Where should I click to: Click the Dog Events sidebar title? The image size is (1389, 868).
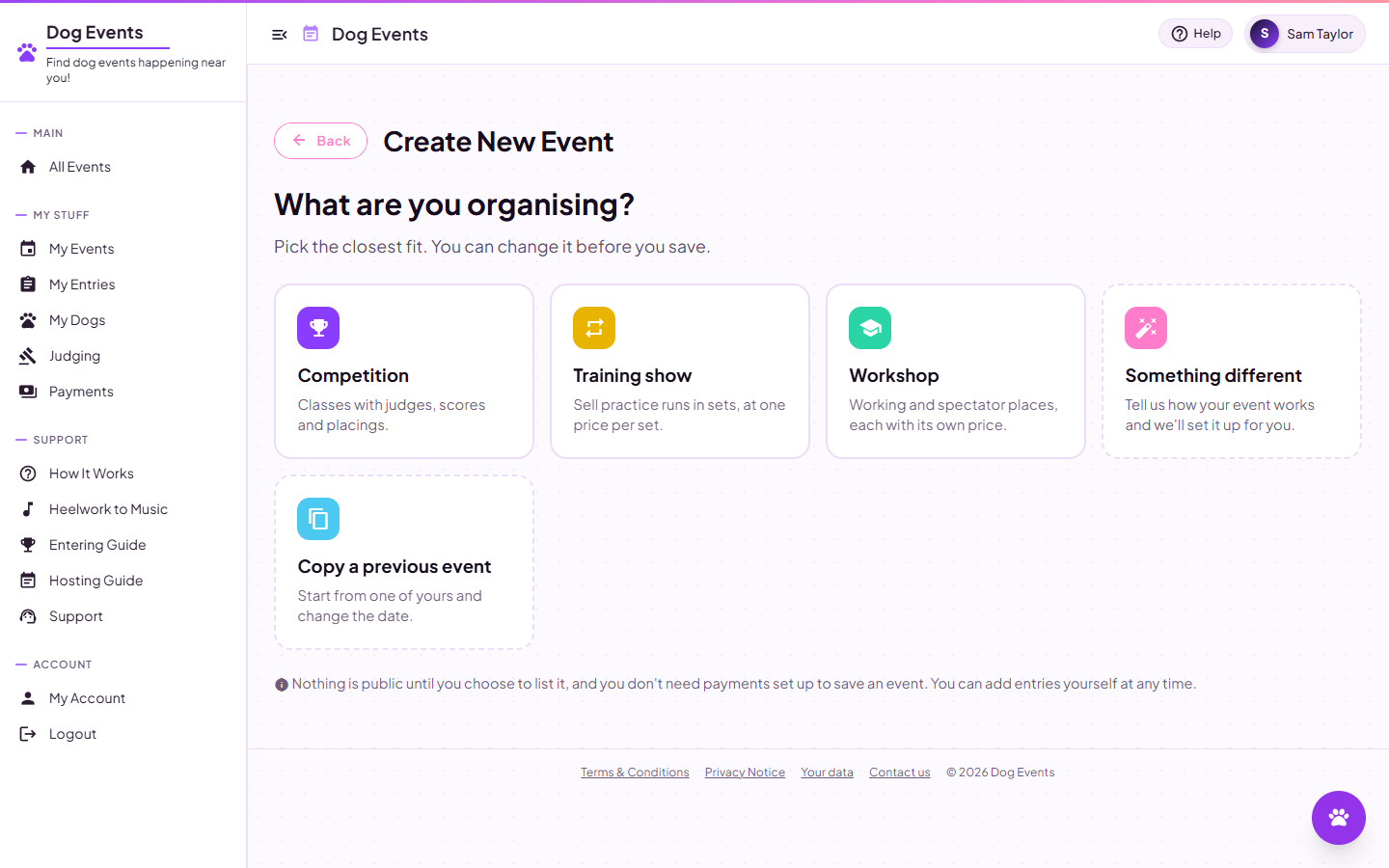(x=95, y=33)
